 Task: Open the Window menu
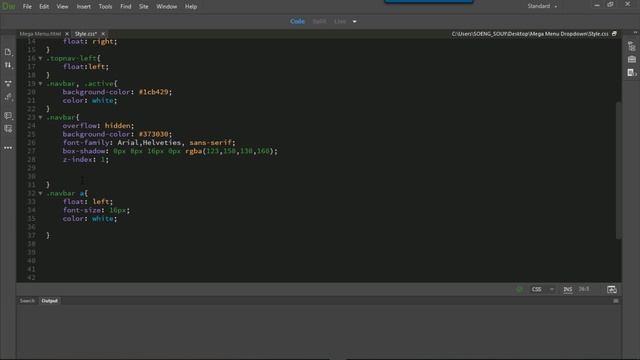click(167, 7)
